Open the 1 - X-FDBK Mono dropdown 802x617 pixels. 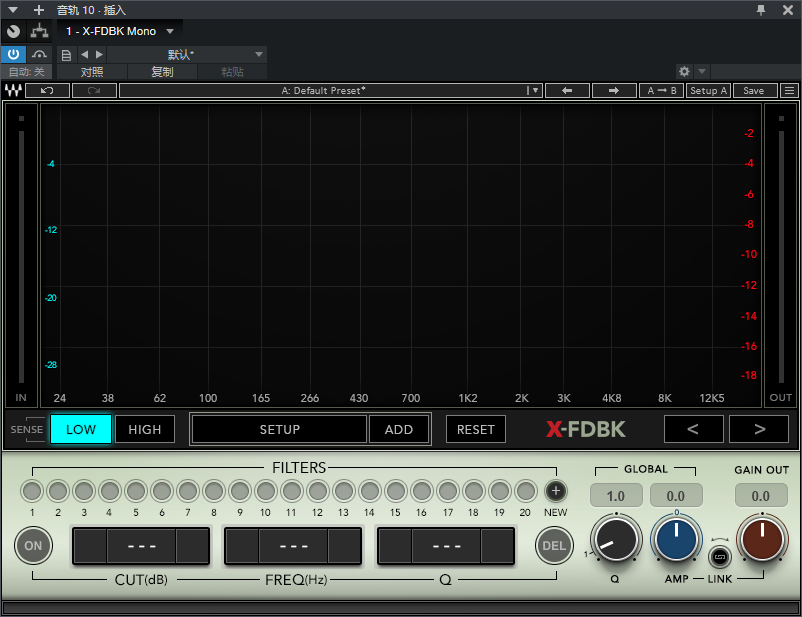click(120, 31)
